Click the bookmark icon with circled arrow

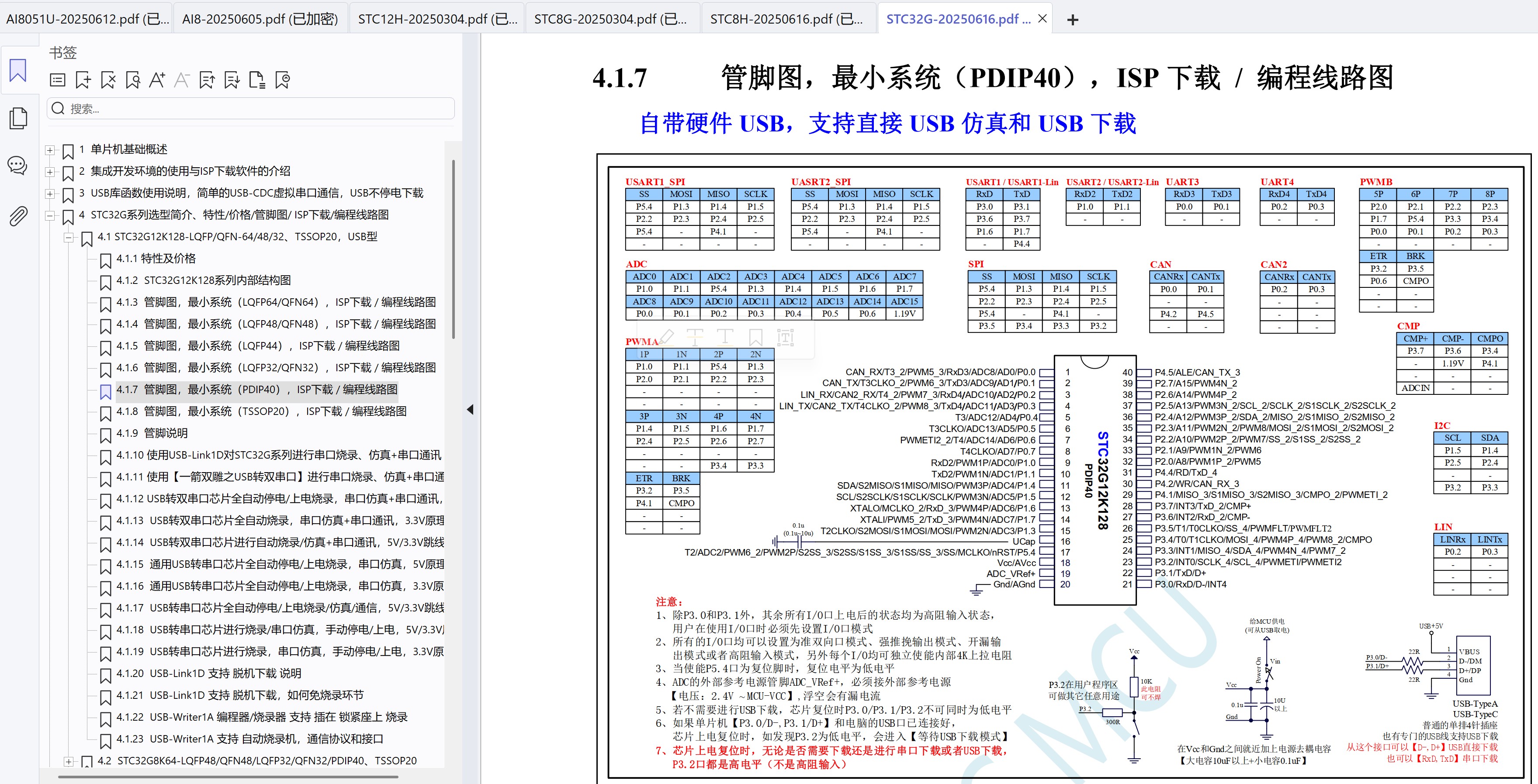click(282, 80)
